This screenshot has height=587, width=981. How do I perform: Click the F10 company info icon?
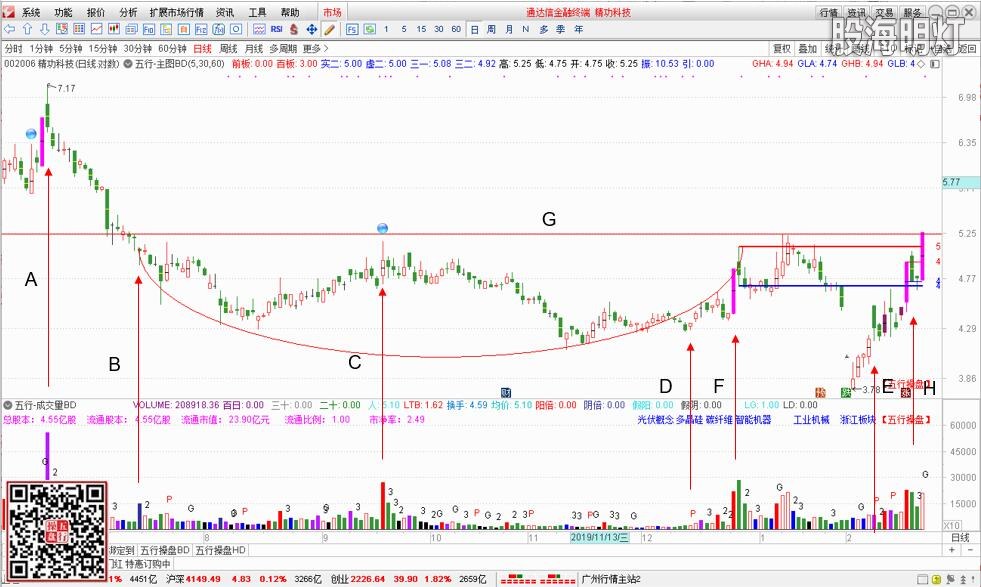[x=148, y=29]
